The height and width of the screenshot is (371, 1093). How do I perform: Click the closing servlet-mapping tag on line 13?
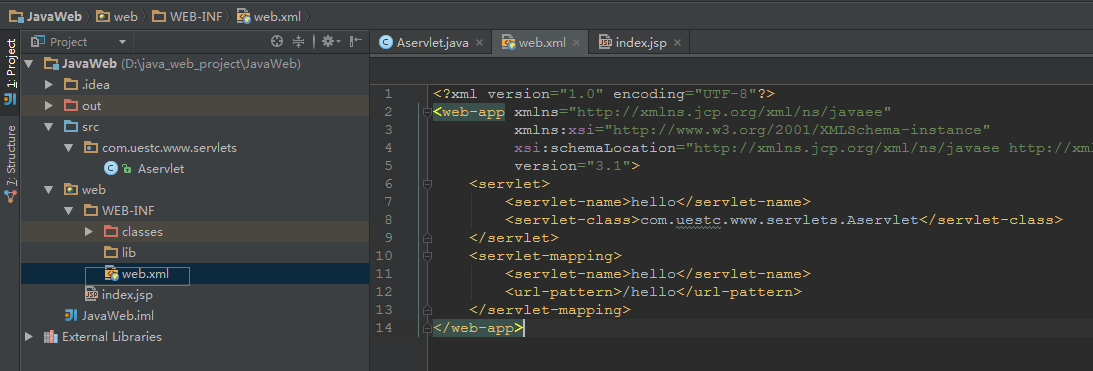click(x=550, y=310)
